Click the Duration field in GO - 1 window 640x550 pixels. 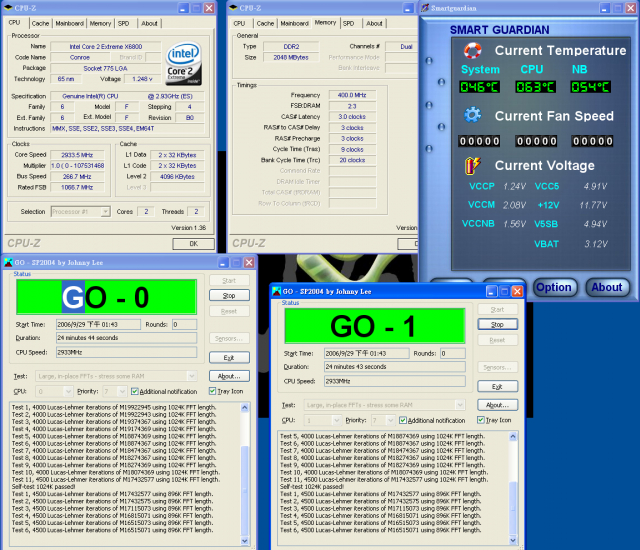(395, 367)
